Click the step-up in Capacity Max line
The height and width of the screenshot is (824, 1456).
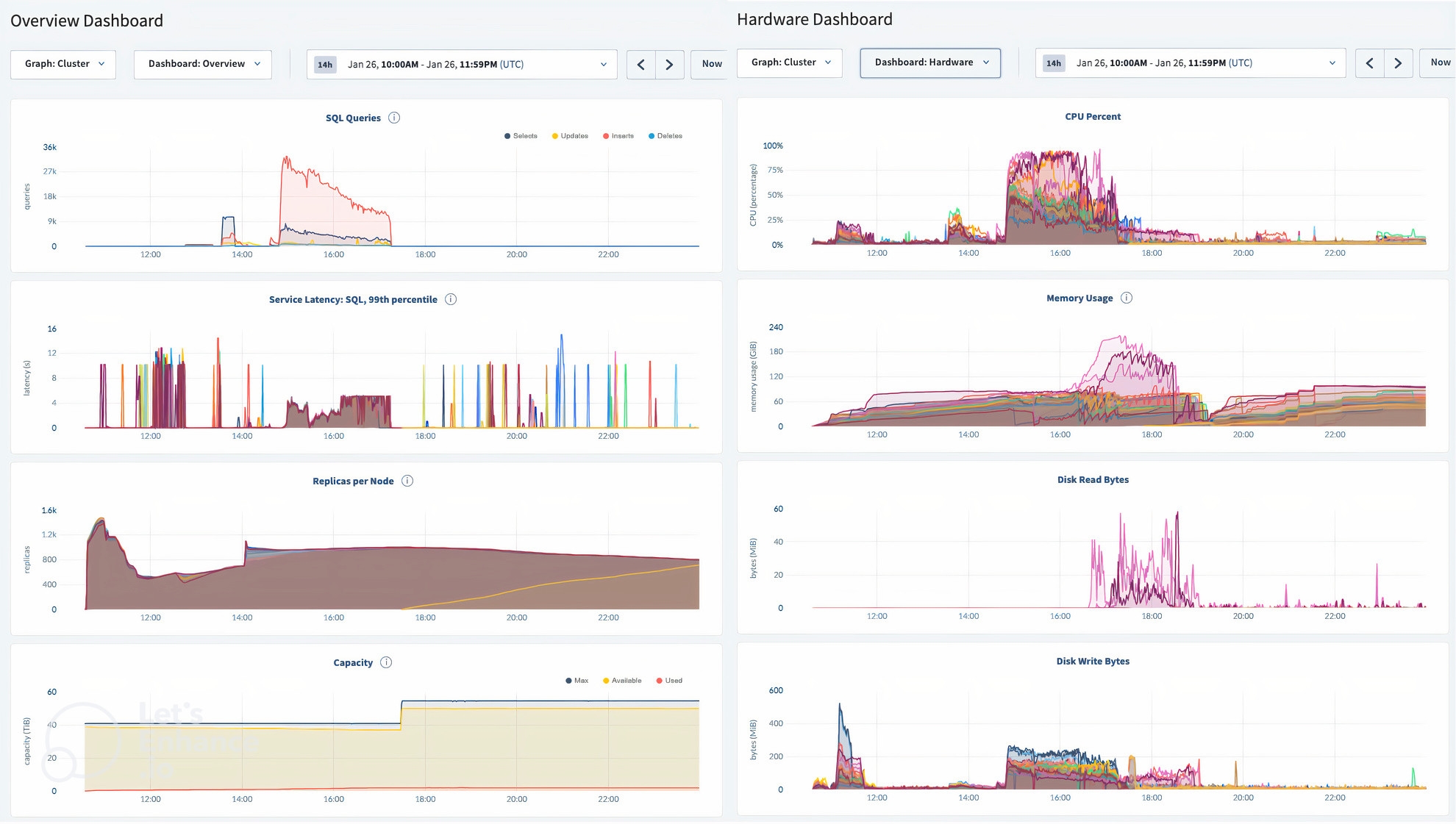(402, 712)
